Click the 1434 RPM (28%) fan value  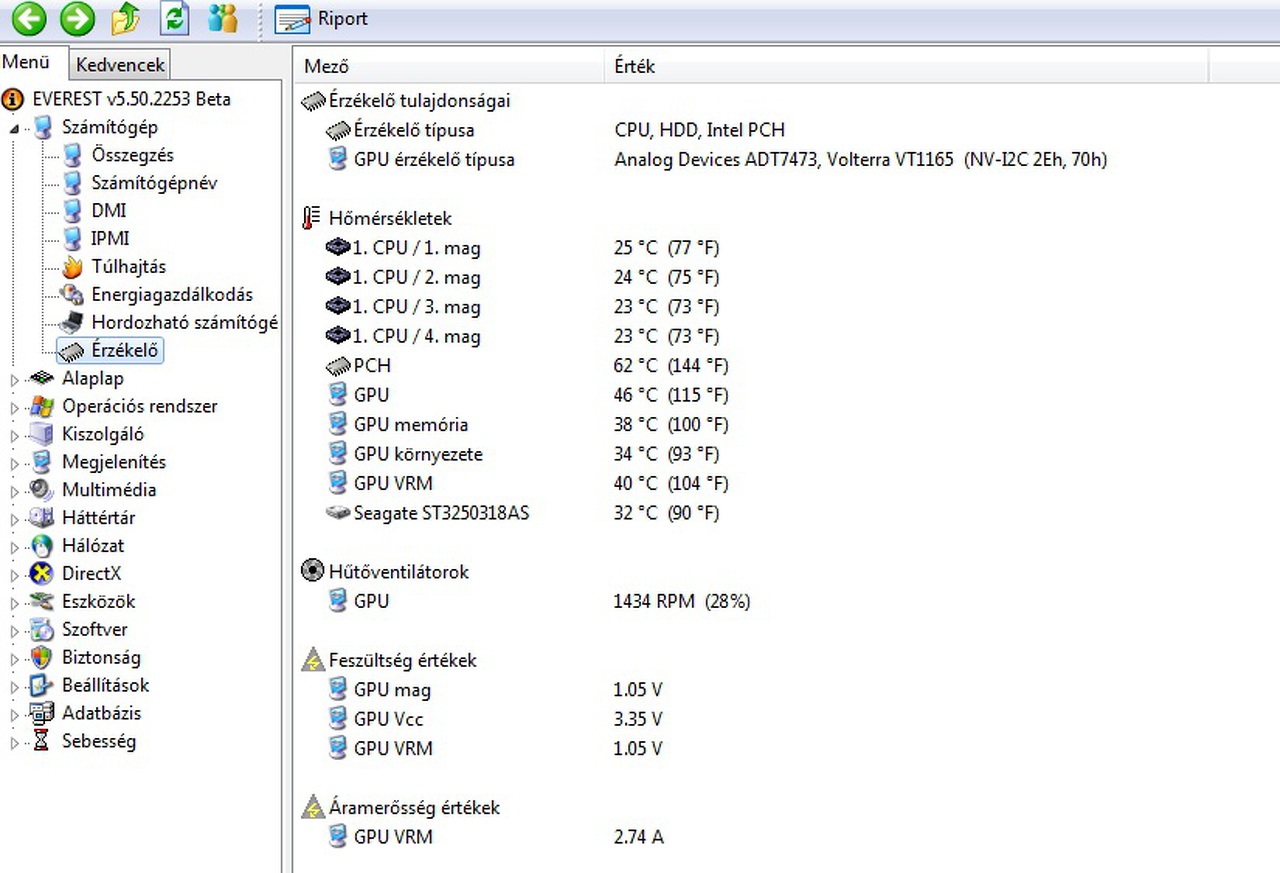[682, 602]
